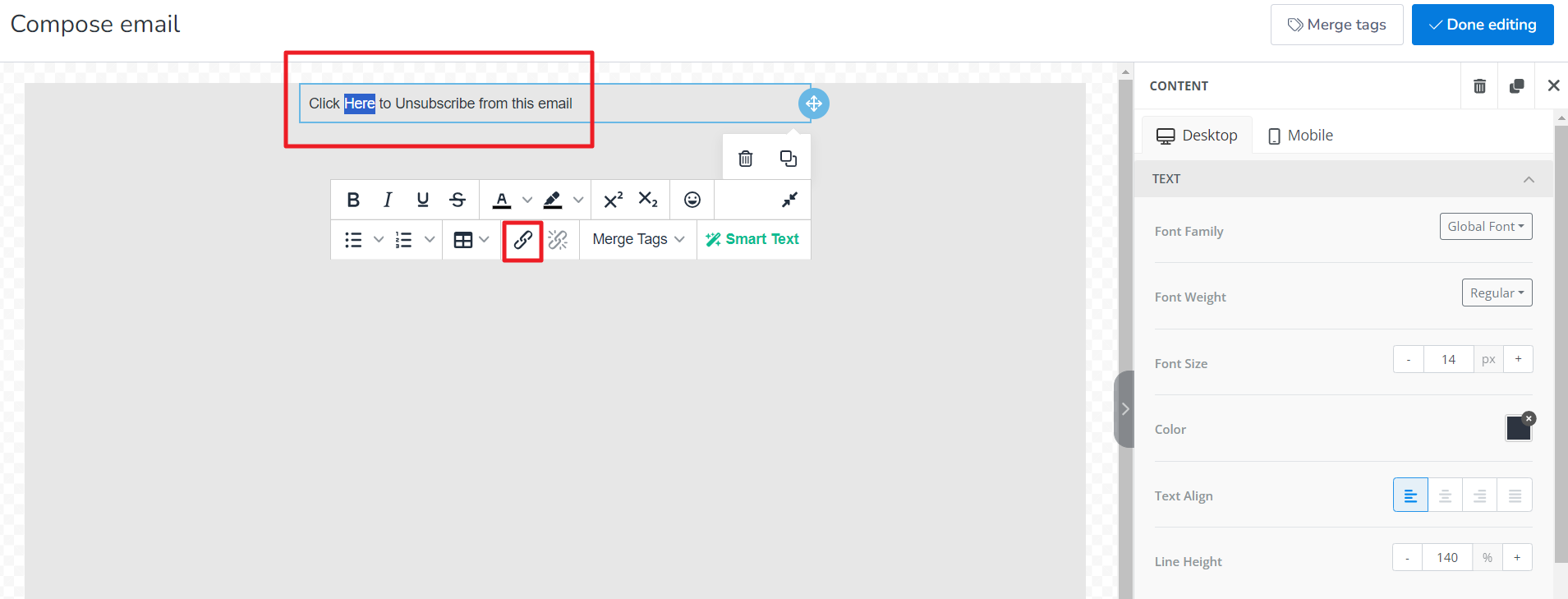
Task: Switch to the Desktop tab
Action: 1197,136
